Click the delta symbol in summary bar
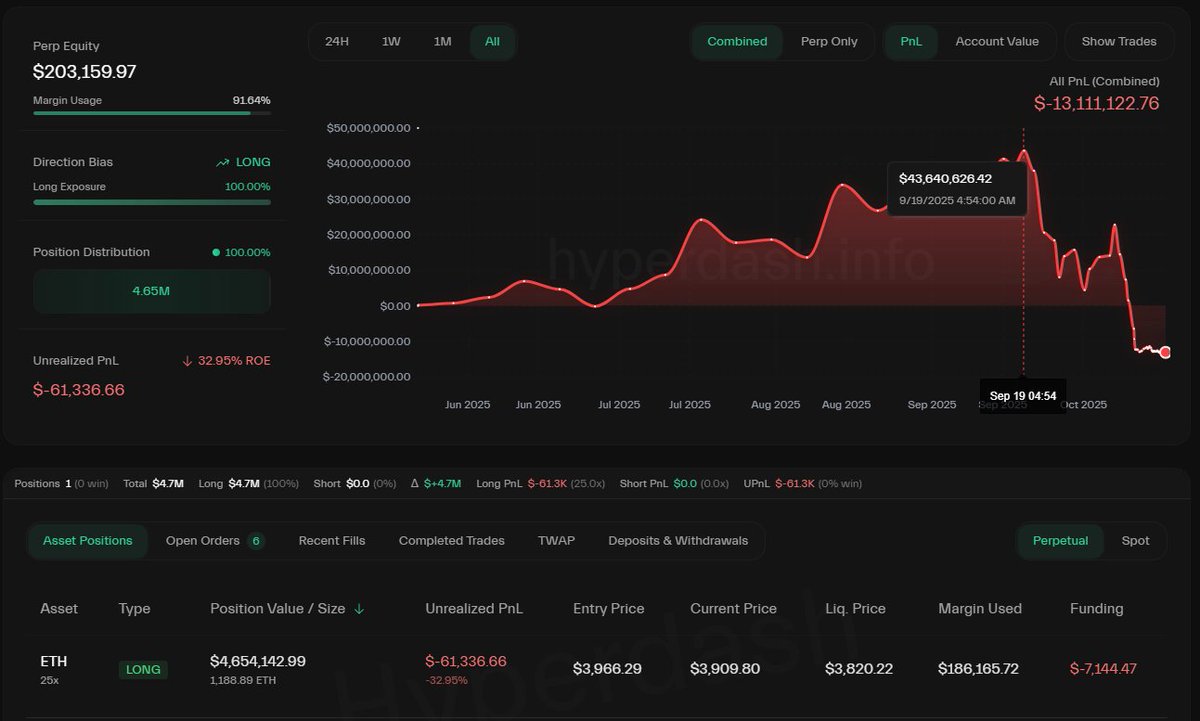 (x=415, y=484)
